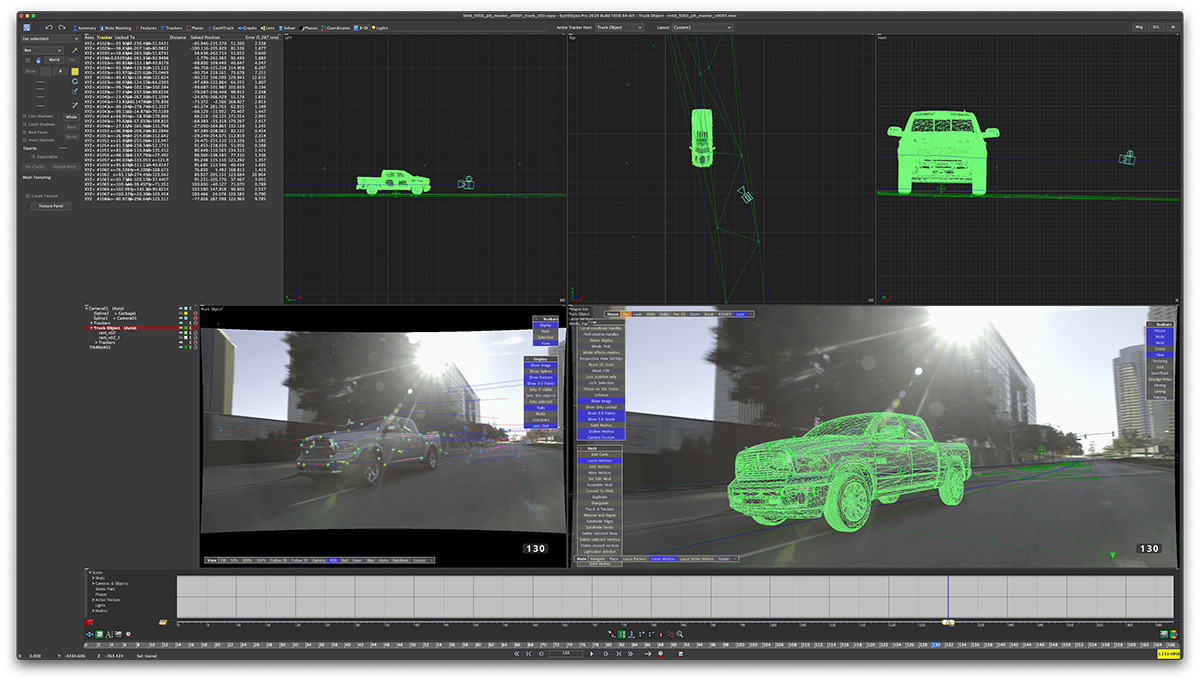Toggle Outline Meshes in perspective menu
The image size is (1200, 682).
[x=601, y=431]
